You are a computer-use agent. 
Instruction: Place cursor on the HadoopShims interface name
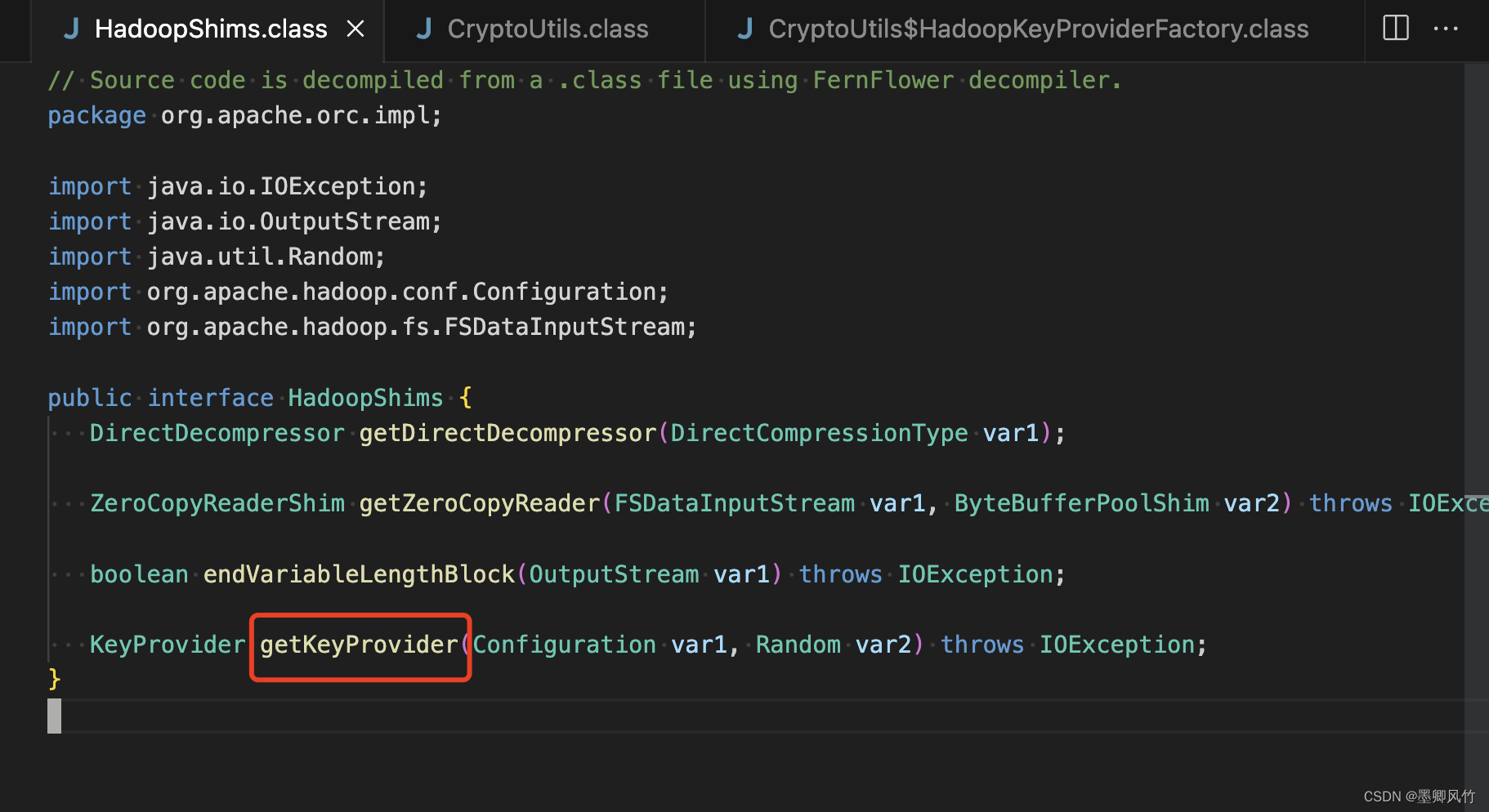(x=364, y=398)
